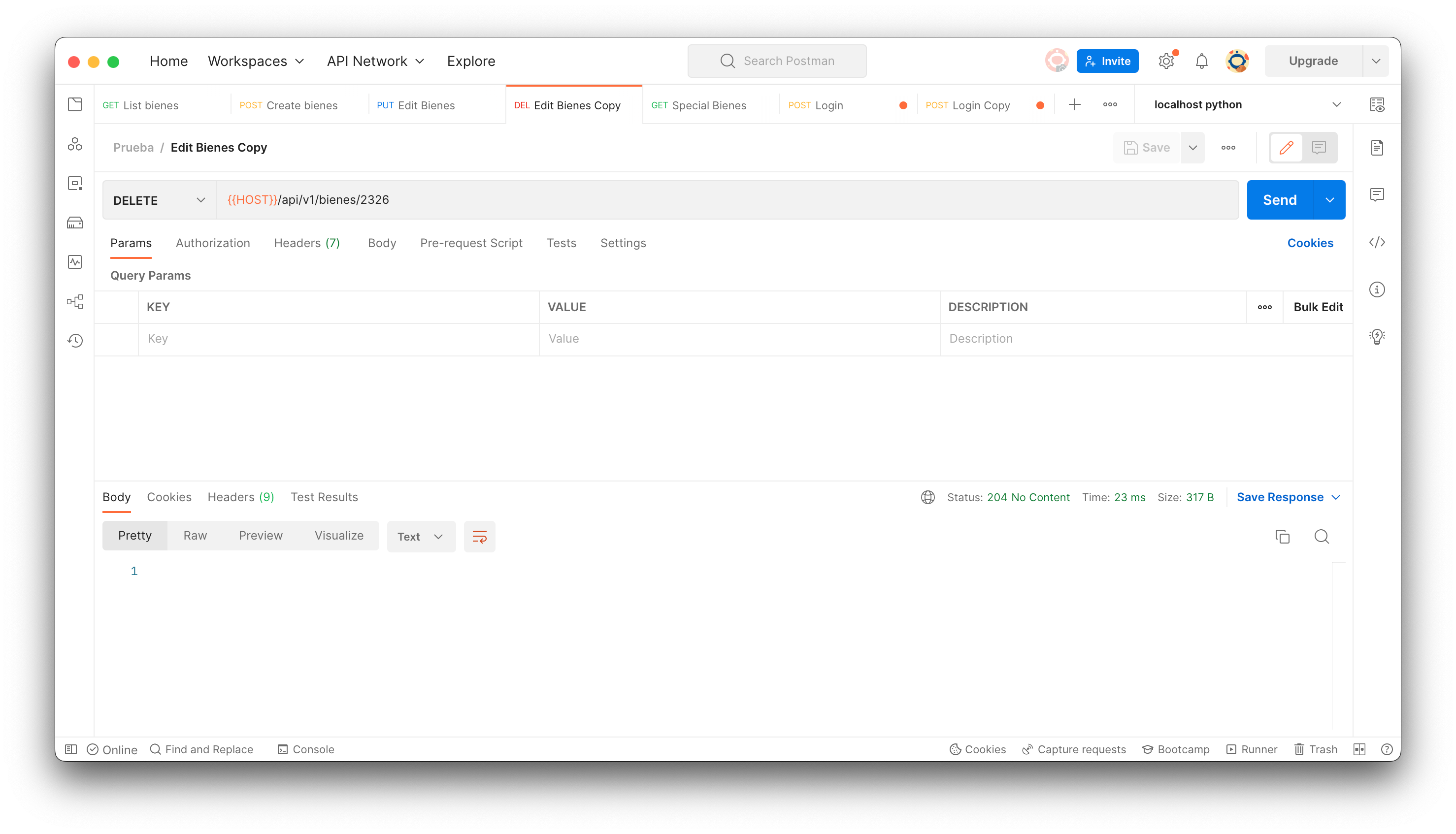Toggle the request comments panel

pyautogui.click(x=1319, y=147)
